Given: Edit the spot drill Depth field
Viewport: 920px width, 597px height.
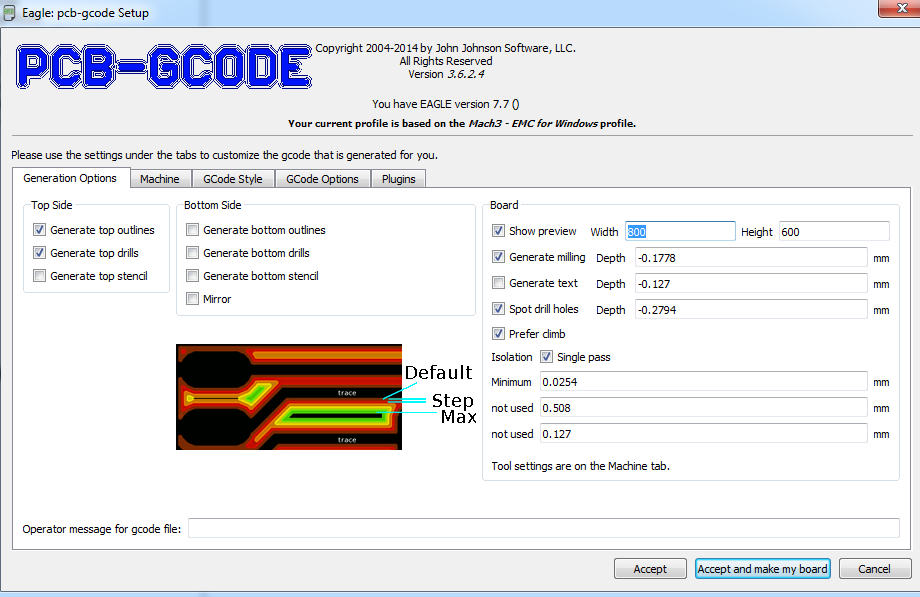Looking at the screenshot, I should pos(751,309).
